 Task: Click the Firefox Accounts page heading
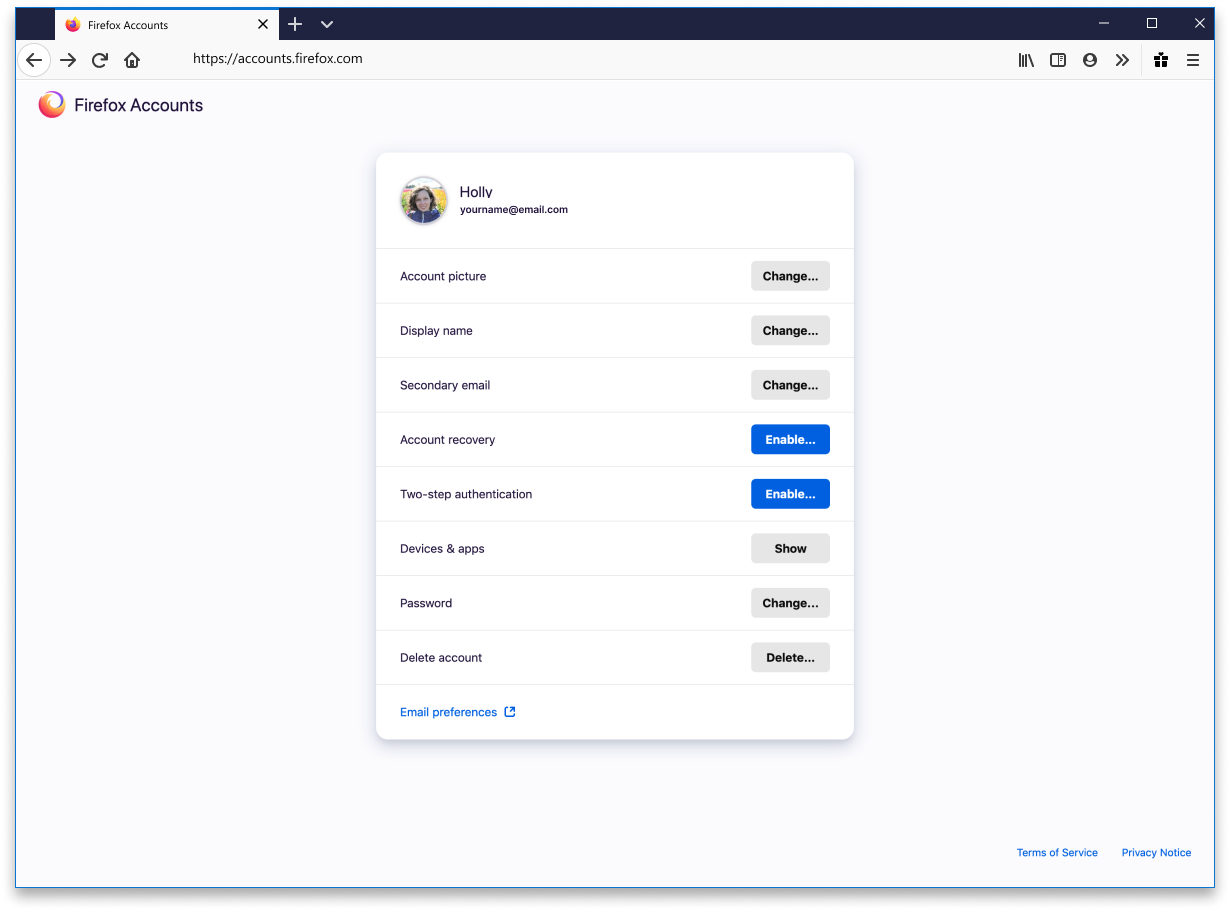tap(138, 105)
